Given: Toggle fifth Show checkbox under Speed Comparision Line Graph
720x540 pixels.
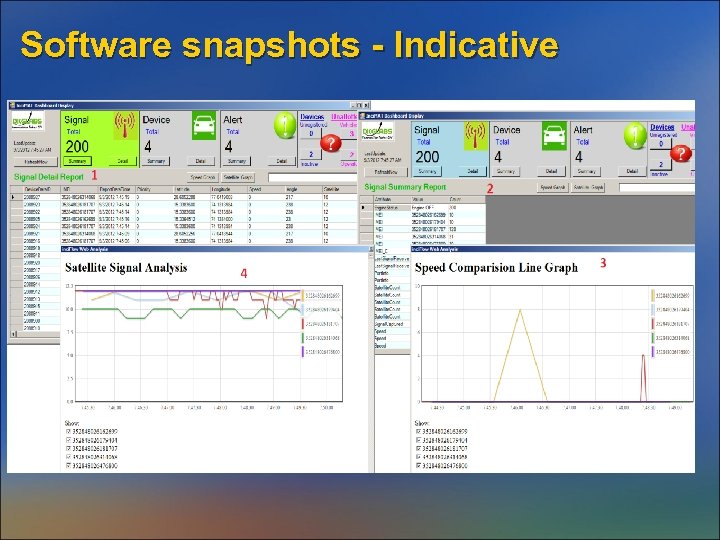Looking at the screenshot, I should (x=418, y=466).
